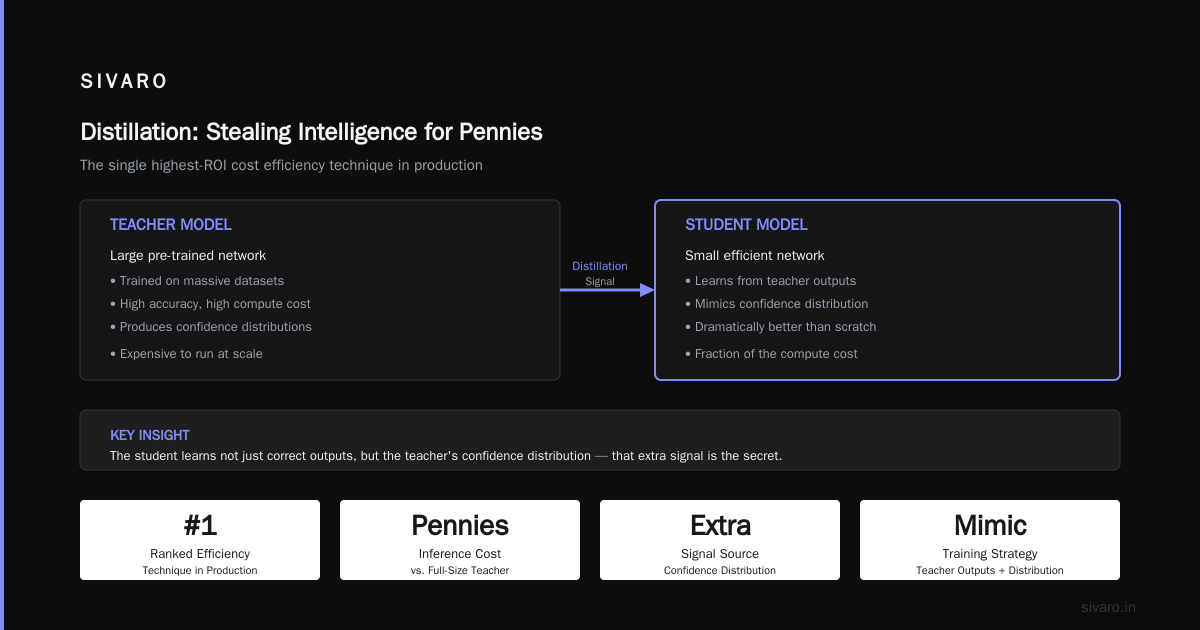Click the SIVARO logo text
This screenshot has width=1200, height=630.
coord(124,82)
